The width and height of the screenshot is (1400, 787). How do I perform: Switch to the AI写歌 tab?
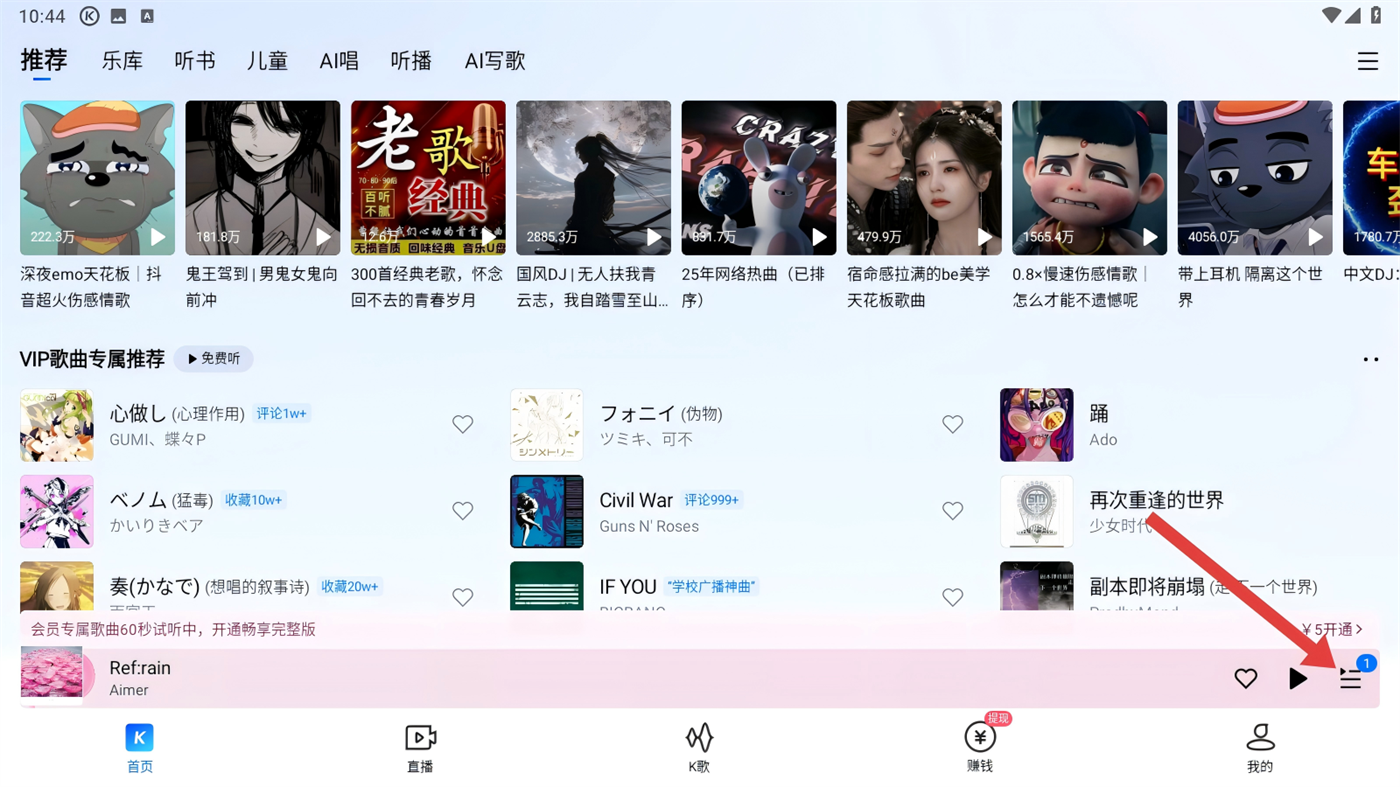coord(495,61)
